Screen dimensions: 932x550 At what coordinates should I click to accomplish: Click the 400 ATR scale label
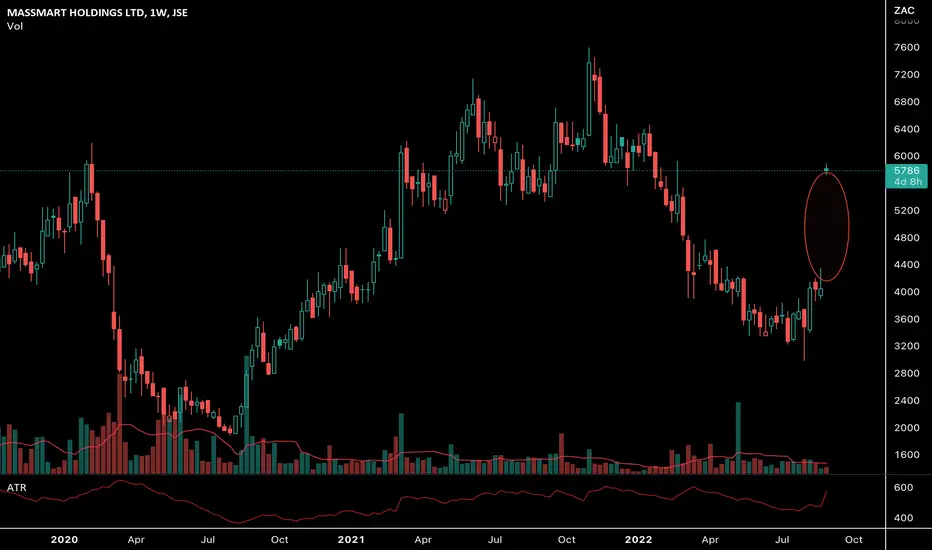click(x=903, y=518)
